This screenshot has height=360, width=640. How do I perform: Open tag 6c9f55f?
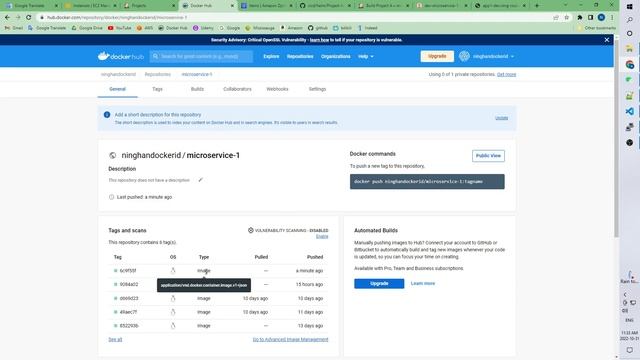[x=128, y=271]
